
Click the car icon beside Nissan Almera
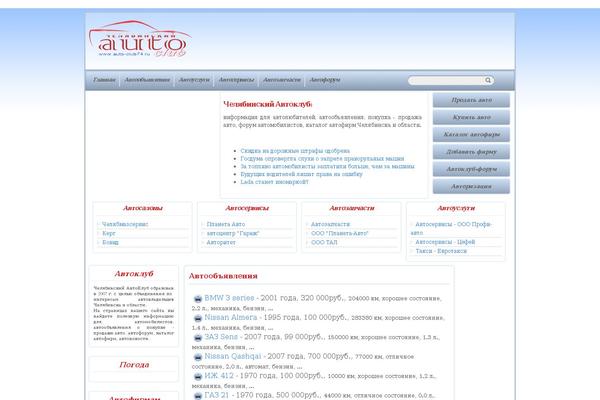click(198, 318)
